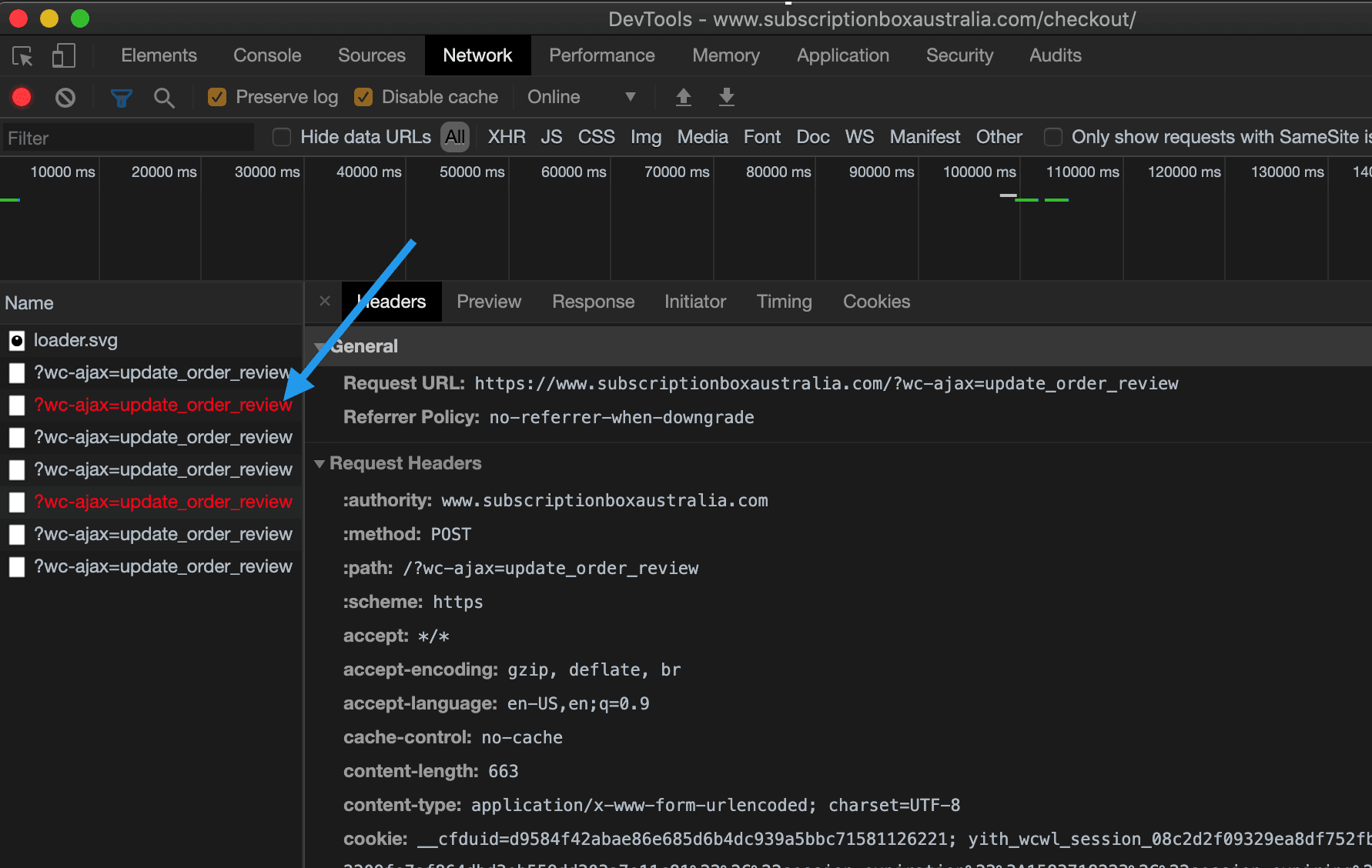Click the Filter text input field

click(127, 139)
